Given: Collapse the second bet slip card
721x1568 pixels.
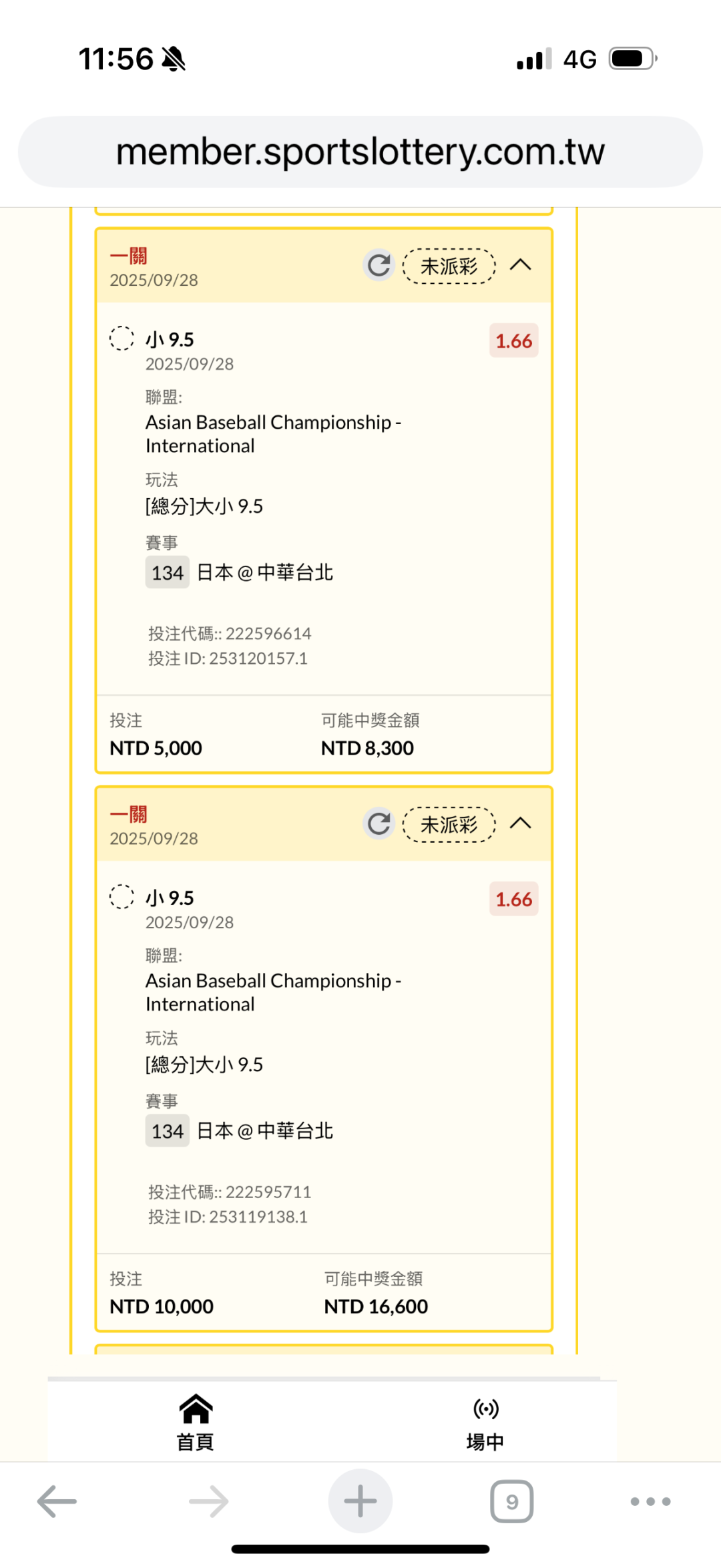Looking at the screenshot, I should (x=521, y=824).
